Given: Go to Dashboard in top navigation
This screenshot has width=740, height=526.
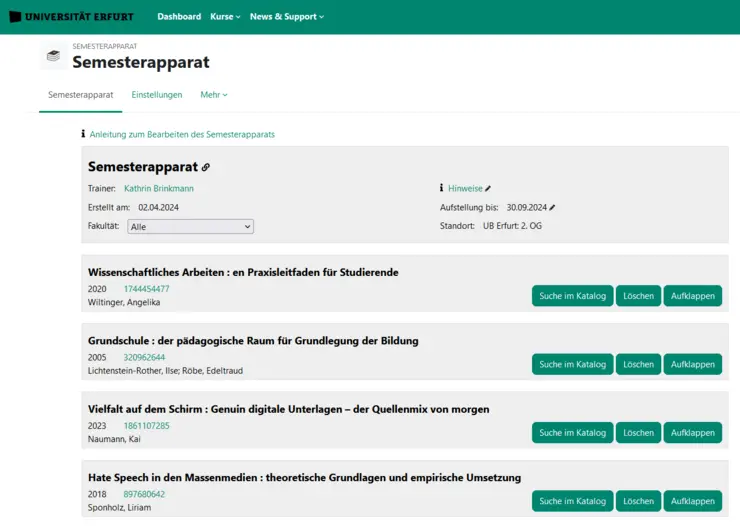Looking at the screenshot, I should tap(179, 17).
